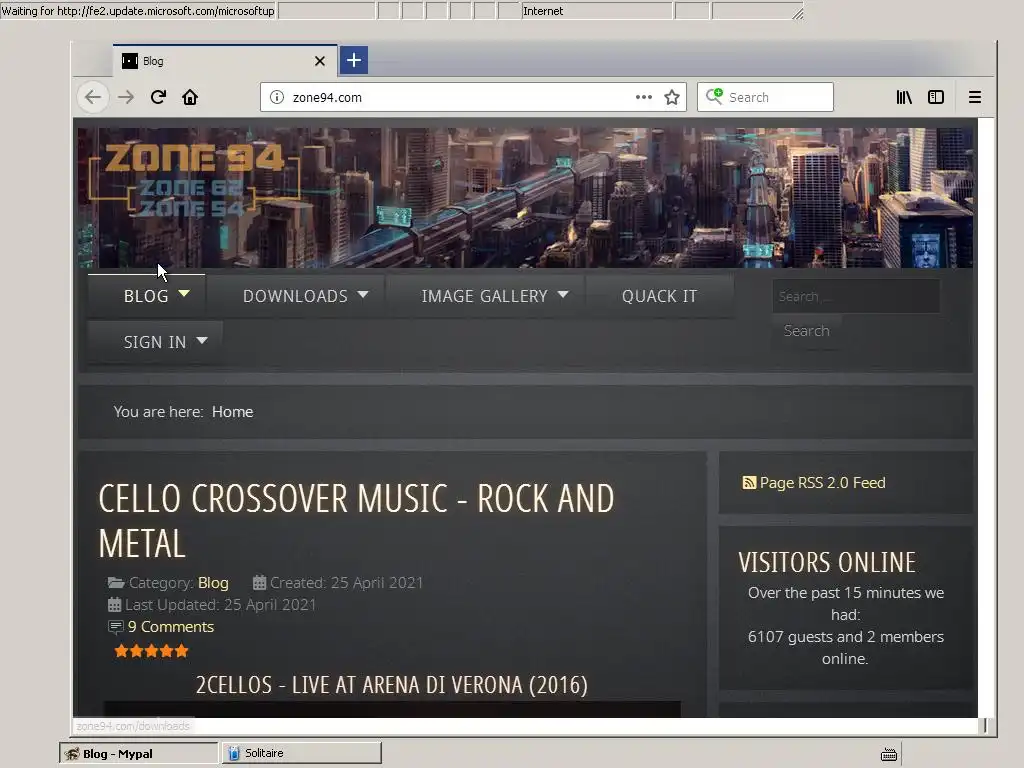Screen dimensions: 1024x768
Task: Click the Waiting for update.microsoft.com status text
Action: (x=138, y=10)
